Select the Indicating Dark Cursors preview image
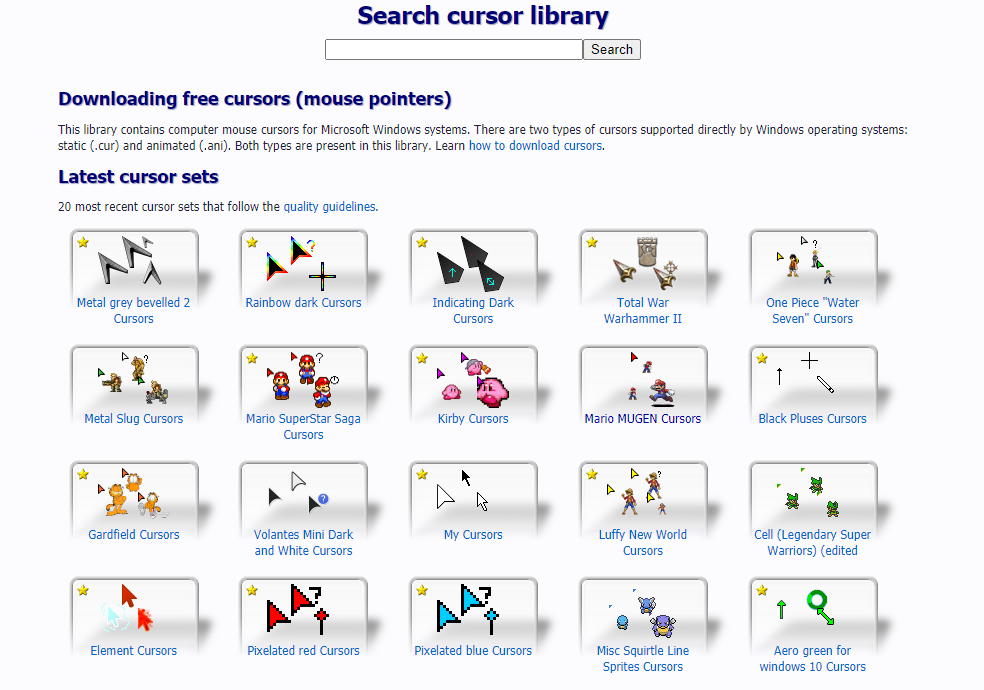984x690 pixels. [x=470, y=263]
